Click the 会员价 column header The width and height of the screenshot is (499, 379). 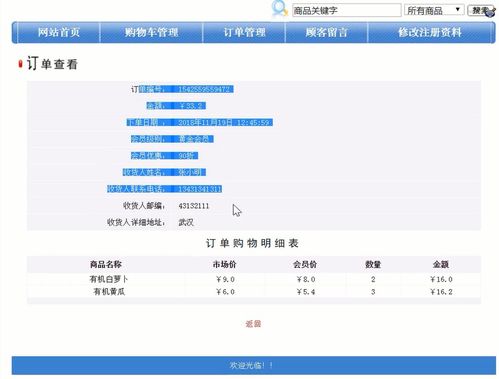pos(305,264)
